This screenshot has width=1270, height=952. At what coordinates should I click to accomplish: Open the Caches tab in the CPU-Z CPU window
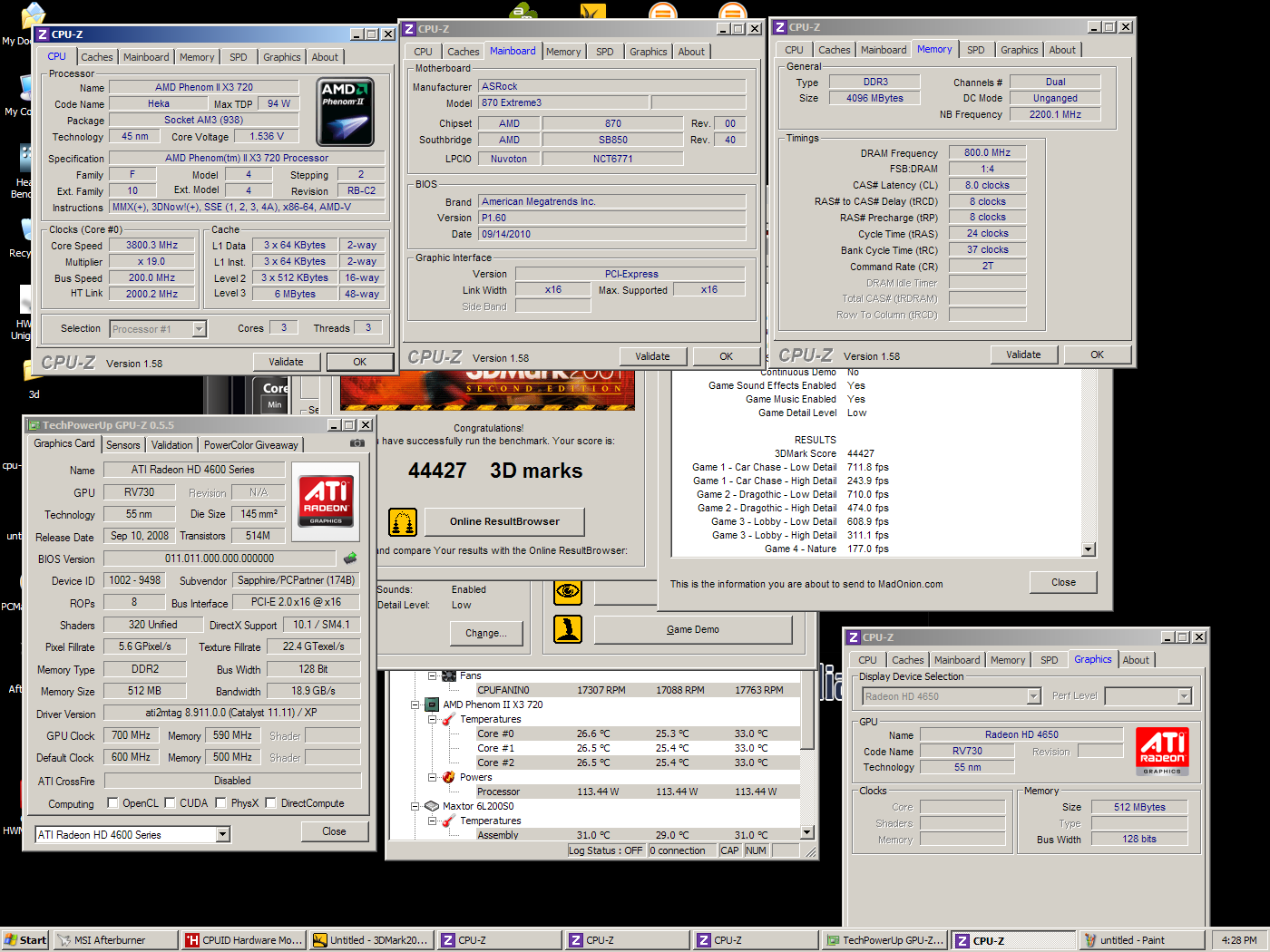tap(97, 57)
